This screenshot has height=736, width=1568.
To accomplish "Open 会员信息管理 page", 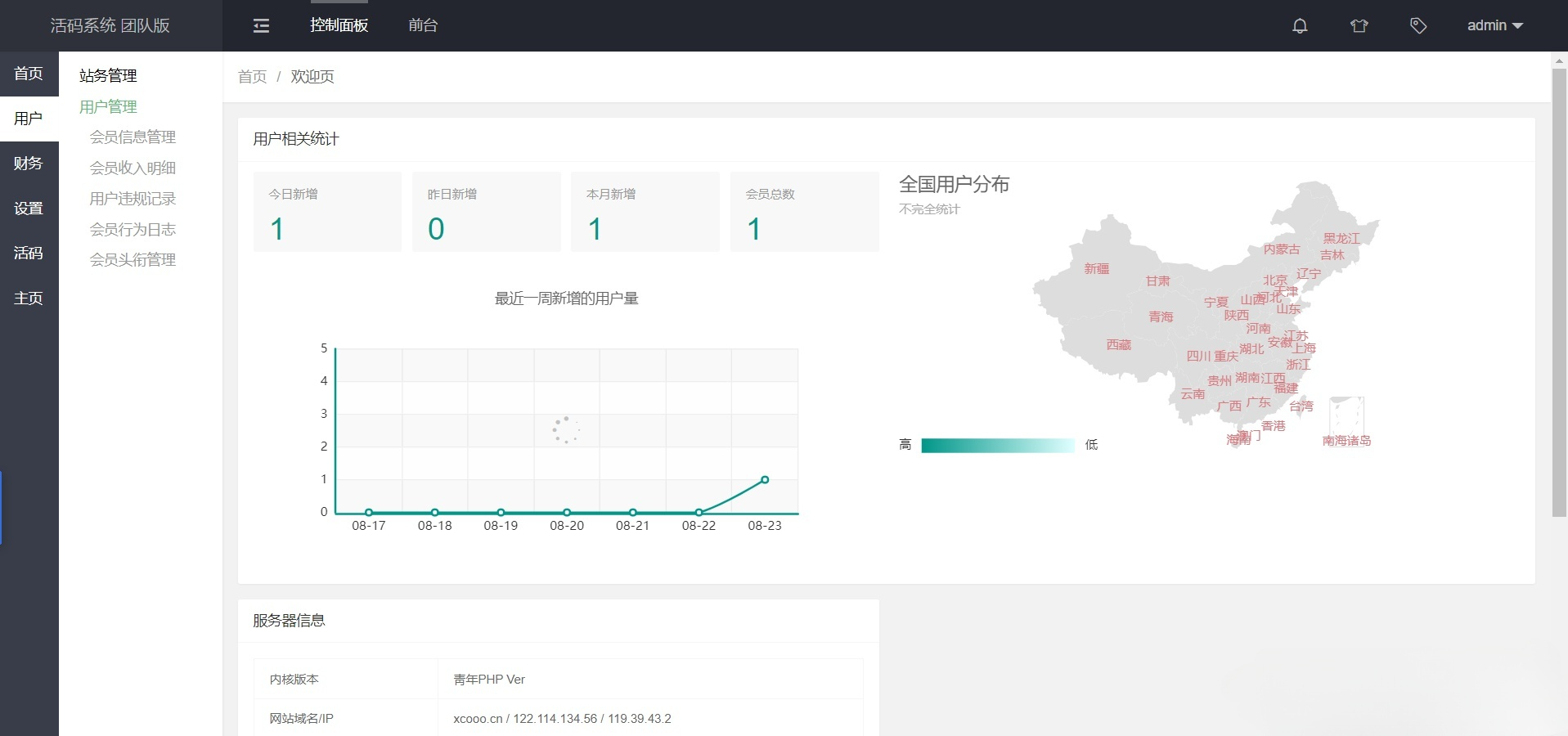I will tap(133, 137).
